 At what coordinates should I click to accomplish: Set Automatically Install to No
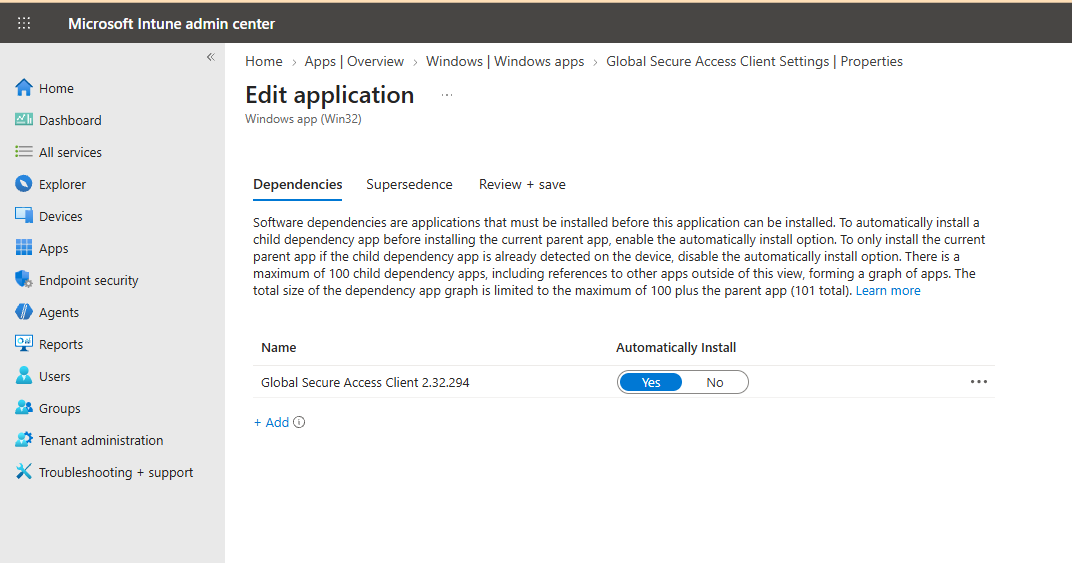tap(714, 382)
